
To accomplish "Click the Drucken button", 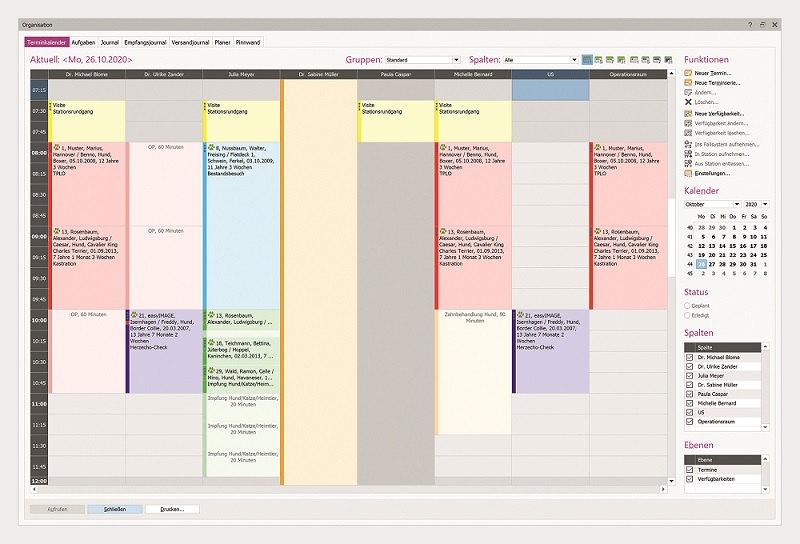I will [171, 509].
